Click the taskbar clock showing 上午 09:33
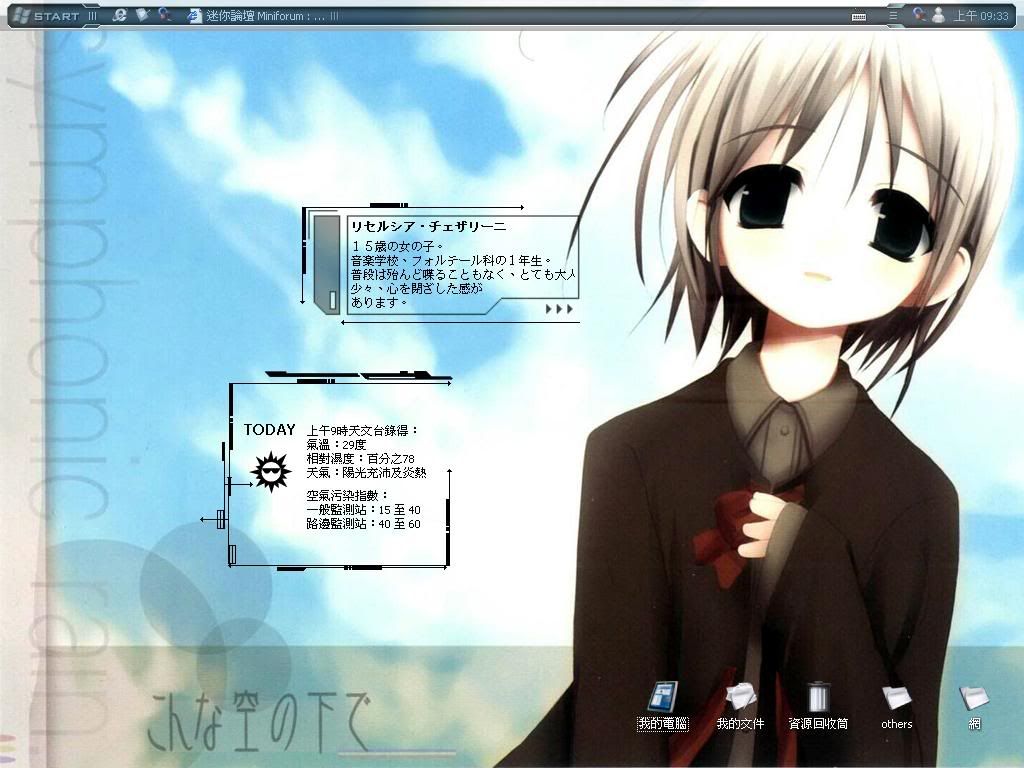The height and width of the screenshot is (768, 1024). tap(980, 16)
